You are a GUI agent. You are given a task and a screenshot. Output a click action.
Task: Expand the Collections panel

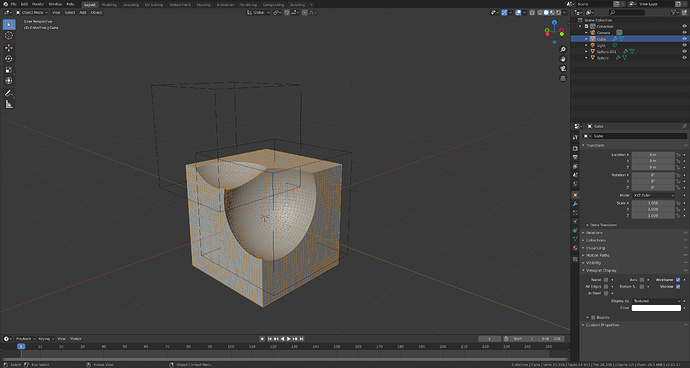[596, 240]
